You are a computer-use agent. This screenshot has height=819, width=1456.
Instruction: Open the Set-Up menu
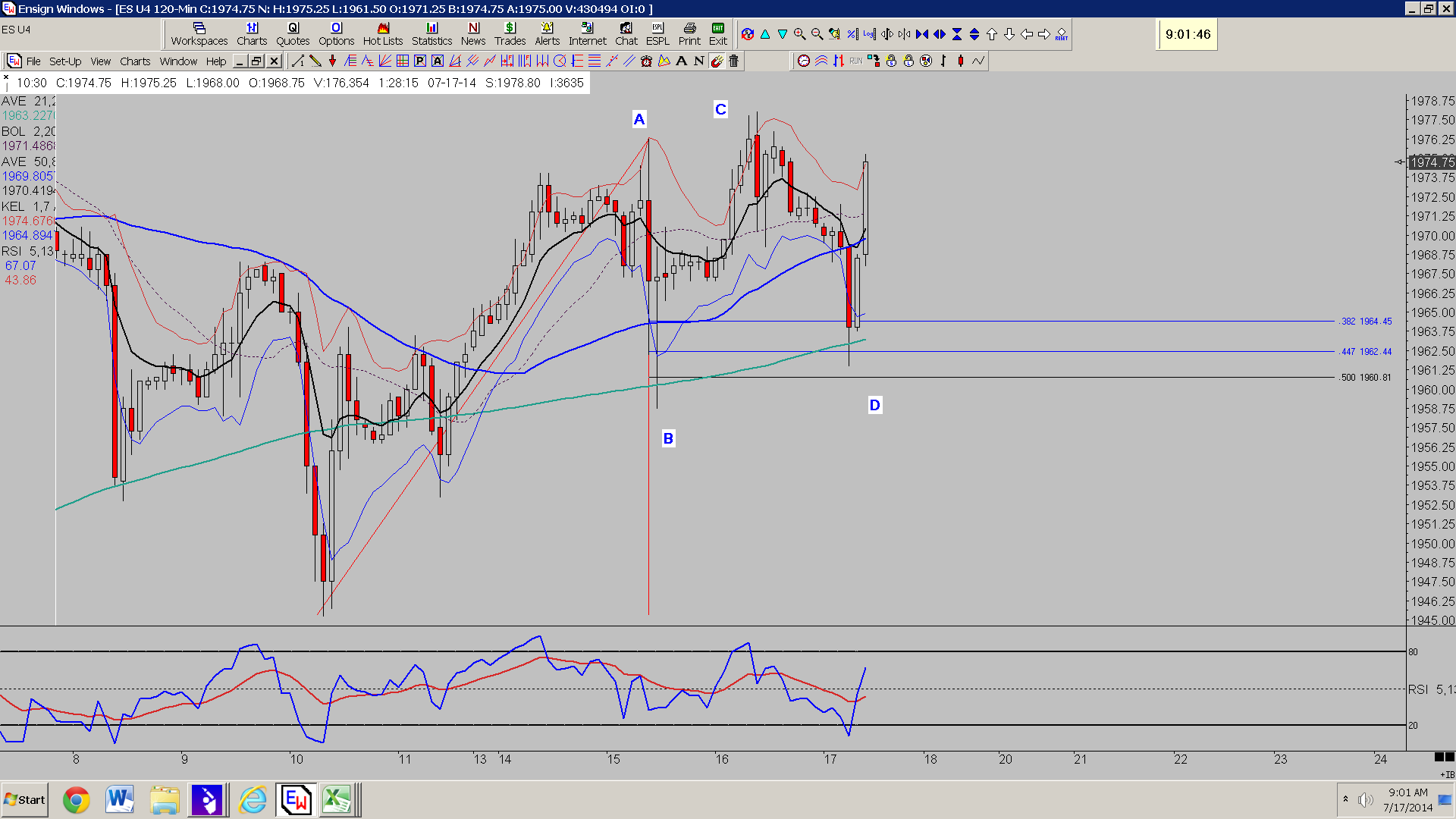[65, 61]
